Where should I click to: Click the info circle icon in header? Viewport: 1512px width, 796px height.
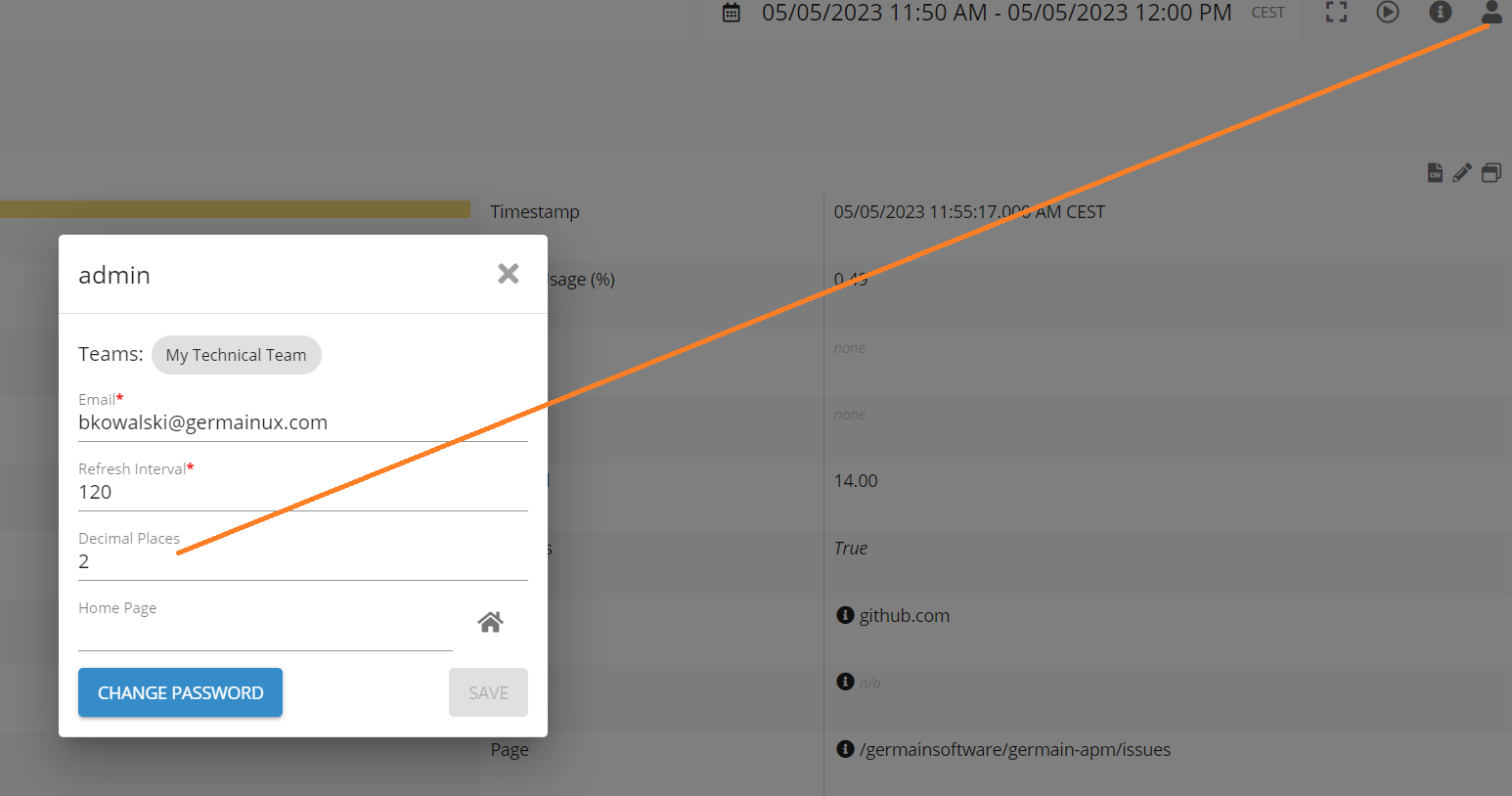tap(1440, 13)
